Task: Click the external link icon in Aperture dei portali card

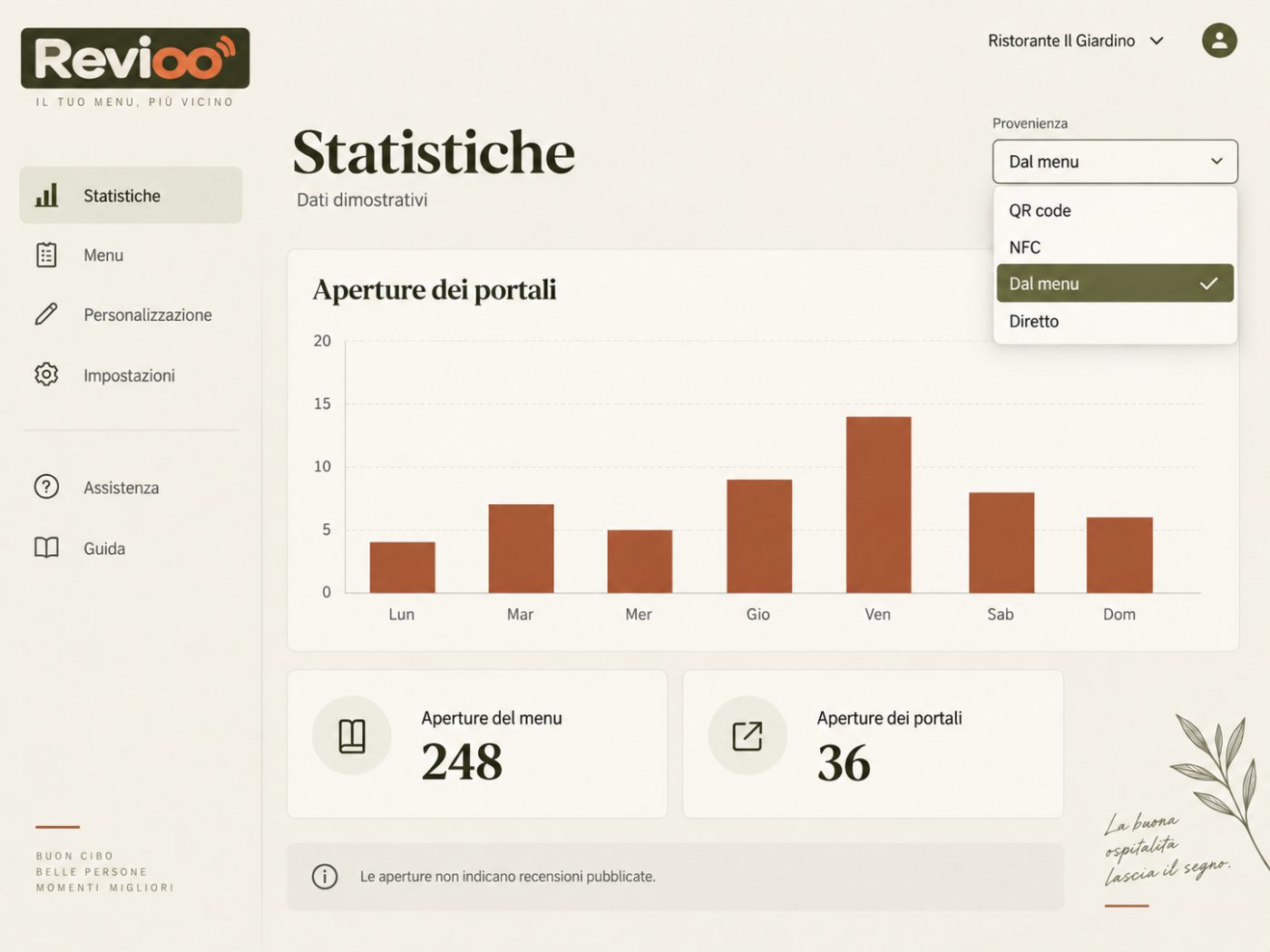Action: 747,736
